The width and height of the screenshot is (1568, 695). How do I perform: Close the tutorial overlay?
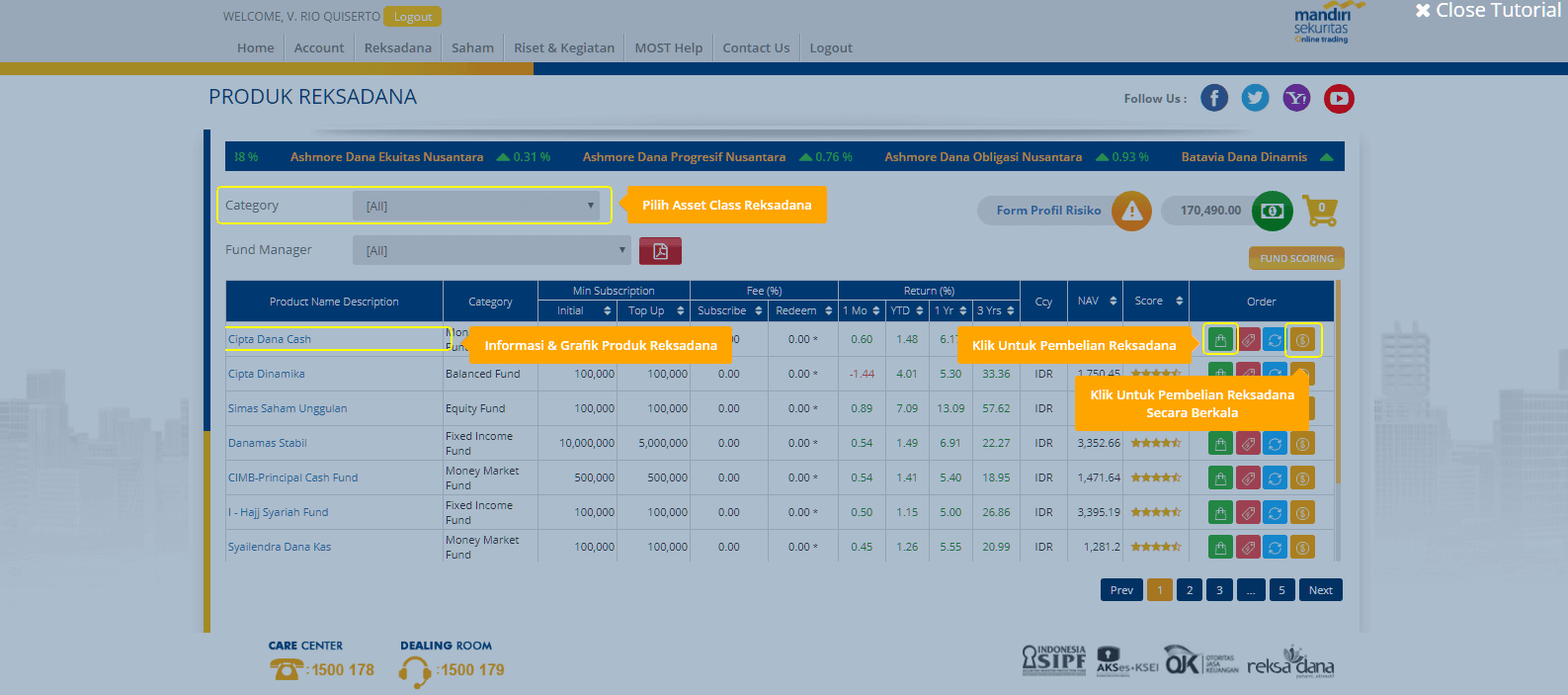[x=1488, y=11]
